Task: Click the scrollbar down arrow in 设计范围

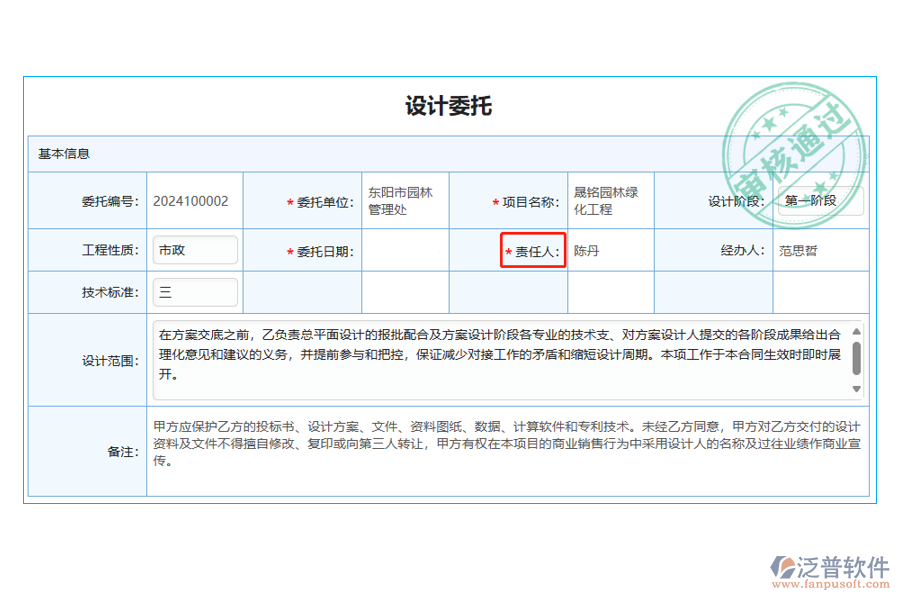Action: [855, 388]
